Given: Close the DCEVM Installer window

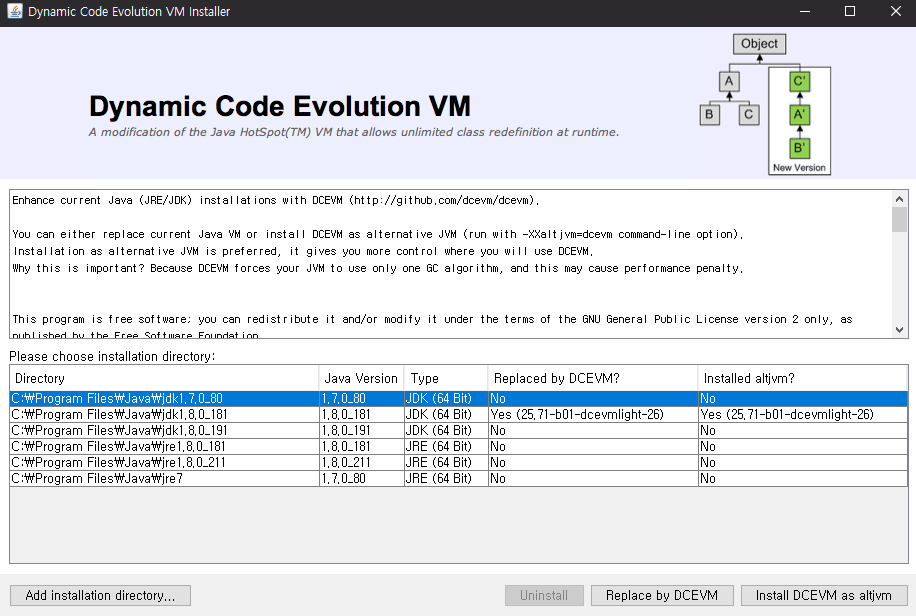Looking at the screenshot, I should click(895, 12).
